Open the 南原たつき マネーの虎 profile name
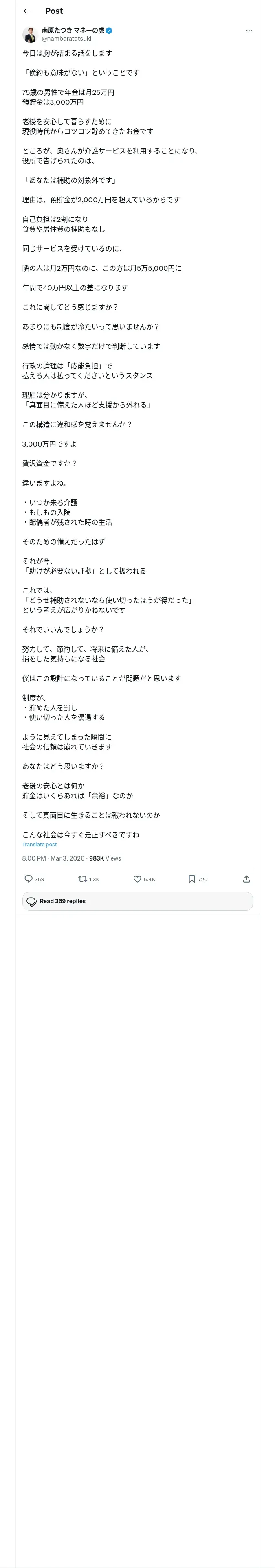Screen dimensions: 275x1568 pyautogui.click(x=73, y=31)
